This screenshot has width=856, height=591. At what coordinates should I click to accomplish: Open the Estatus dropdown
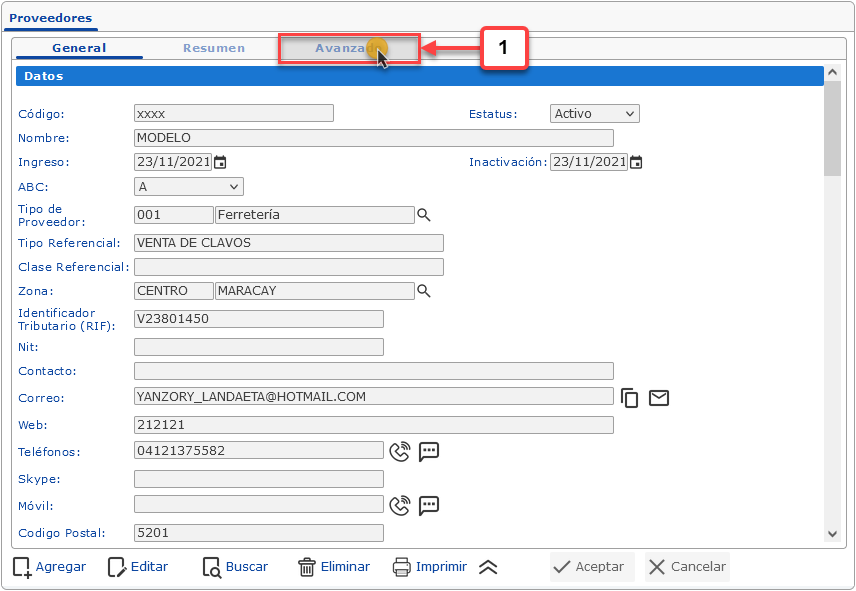pos(594,114)
